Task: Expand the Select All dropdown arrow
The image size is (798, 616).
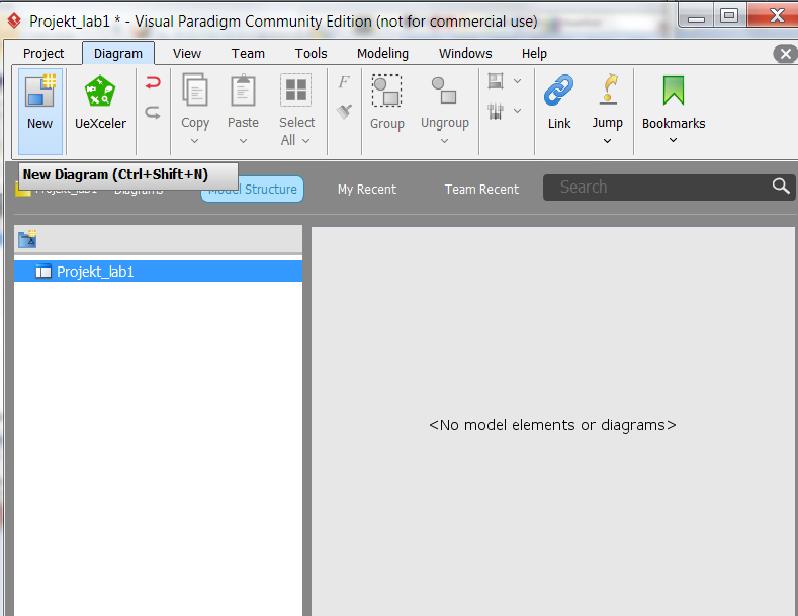Action: (x=305, y=141)
